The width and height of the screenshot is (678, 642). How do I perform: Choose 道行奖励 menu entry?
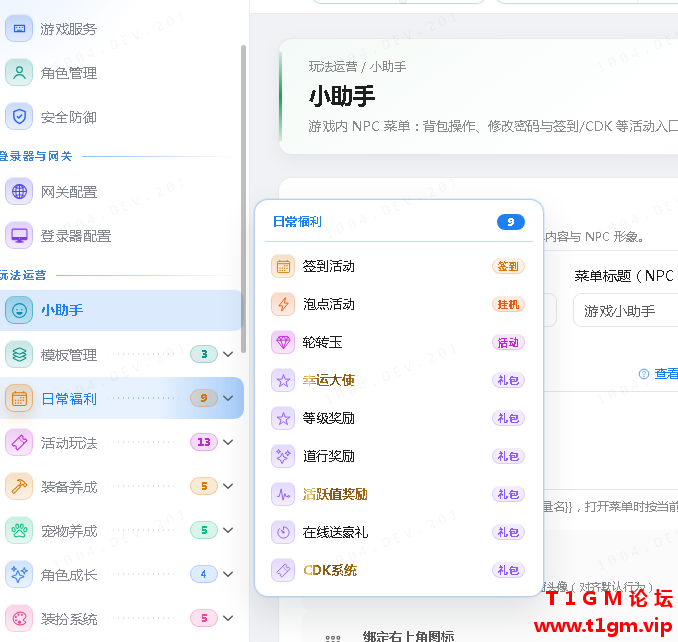(x=398, y=456)
